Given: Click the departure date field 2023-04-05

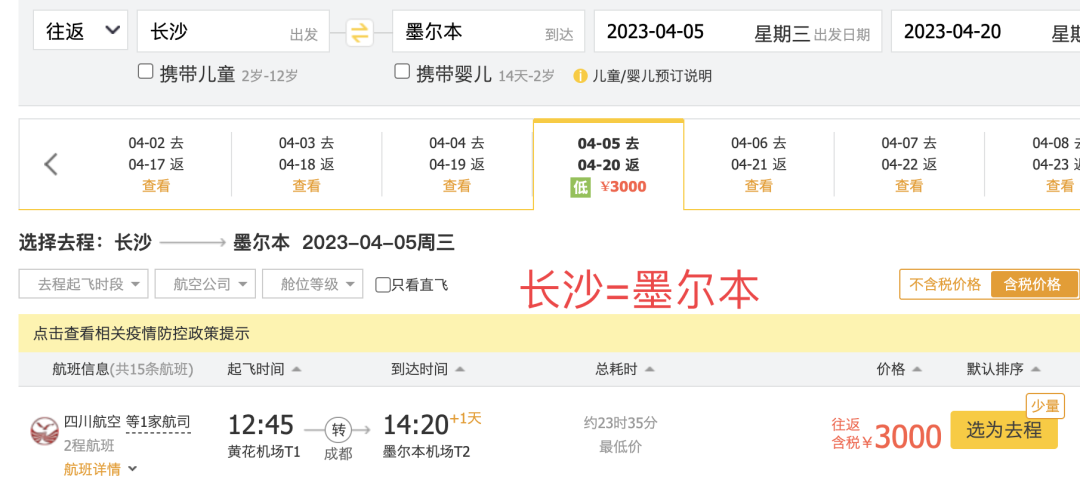Looking at the screenshot, I should pyautogui.click(x=738, y=31).
